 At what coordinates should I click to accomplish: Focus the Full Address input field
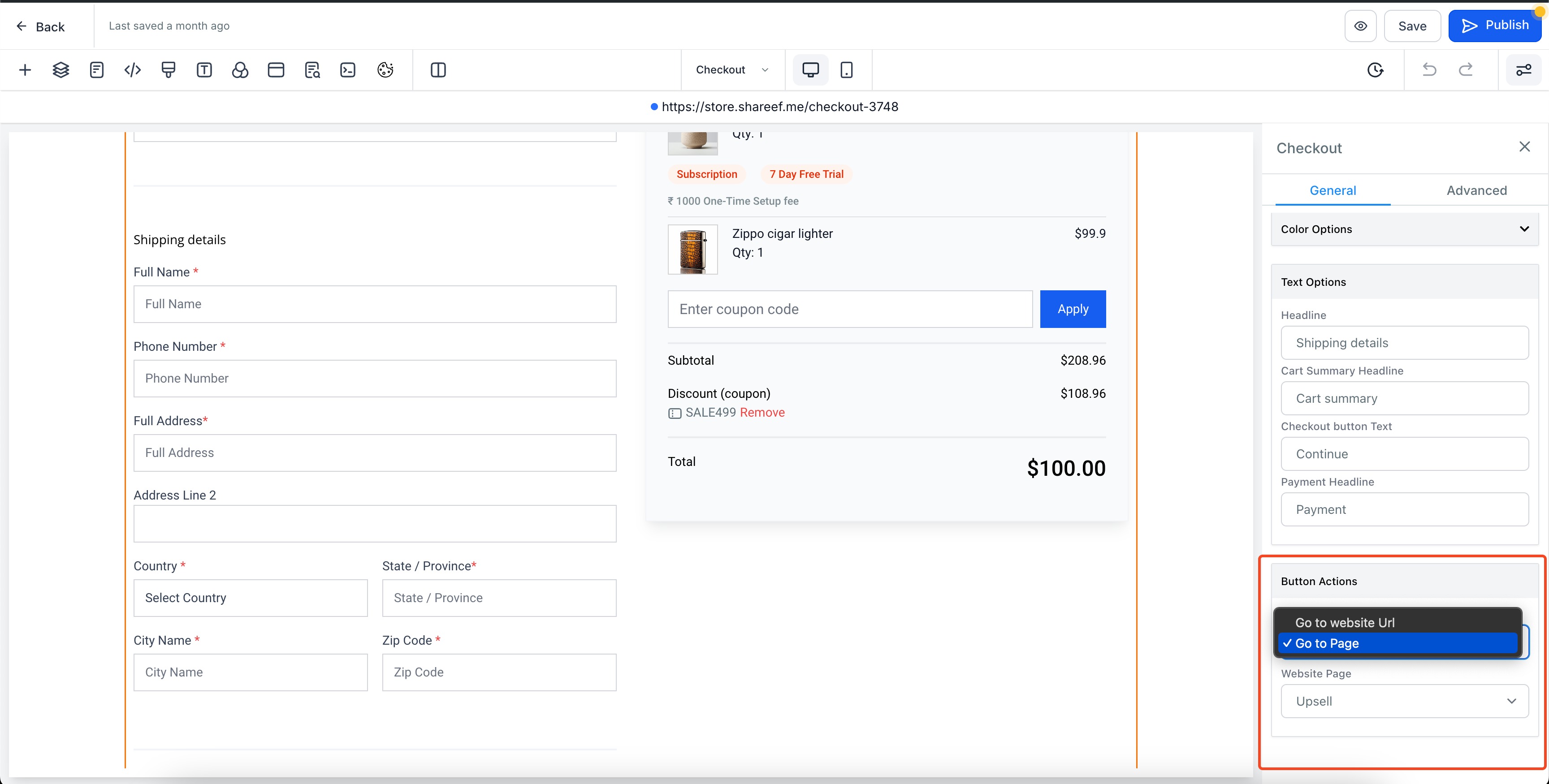click(375, 453)
